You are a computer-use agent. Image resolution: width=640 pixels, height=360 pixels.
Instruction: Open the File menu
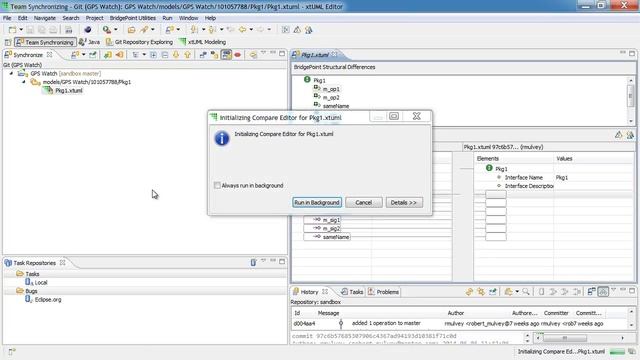(7, 18)
